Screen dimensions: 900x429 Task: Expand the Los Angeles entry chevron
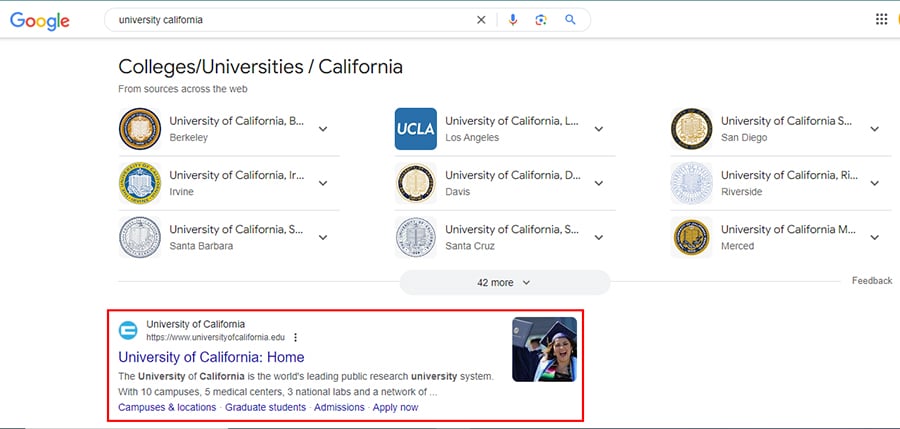coord(599,129)
